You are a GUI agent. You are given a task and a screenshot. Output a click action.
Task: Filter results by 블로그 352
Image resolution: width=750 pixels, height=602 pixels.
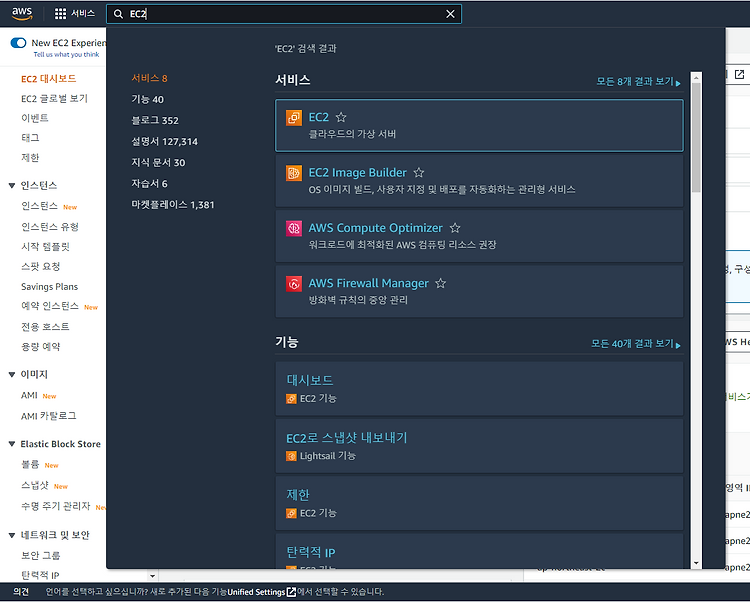point(155,120)
